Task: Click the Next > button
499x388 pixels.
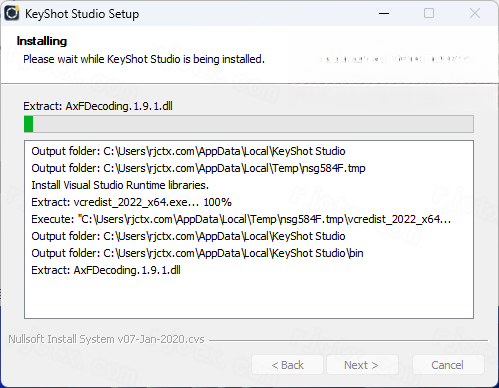Action: coord(362,365)
